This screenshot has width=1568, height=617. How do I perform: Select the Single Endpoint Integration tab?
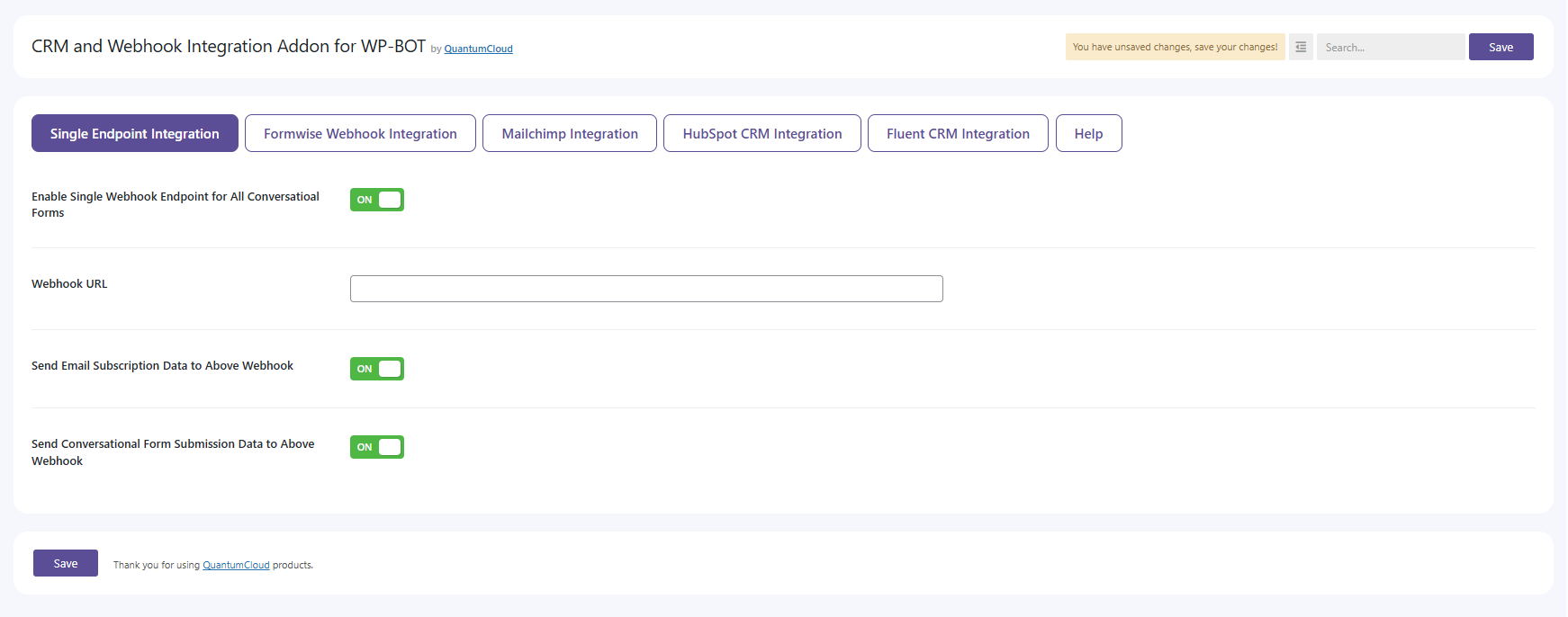(x=135, y=133)
